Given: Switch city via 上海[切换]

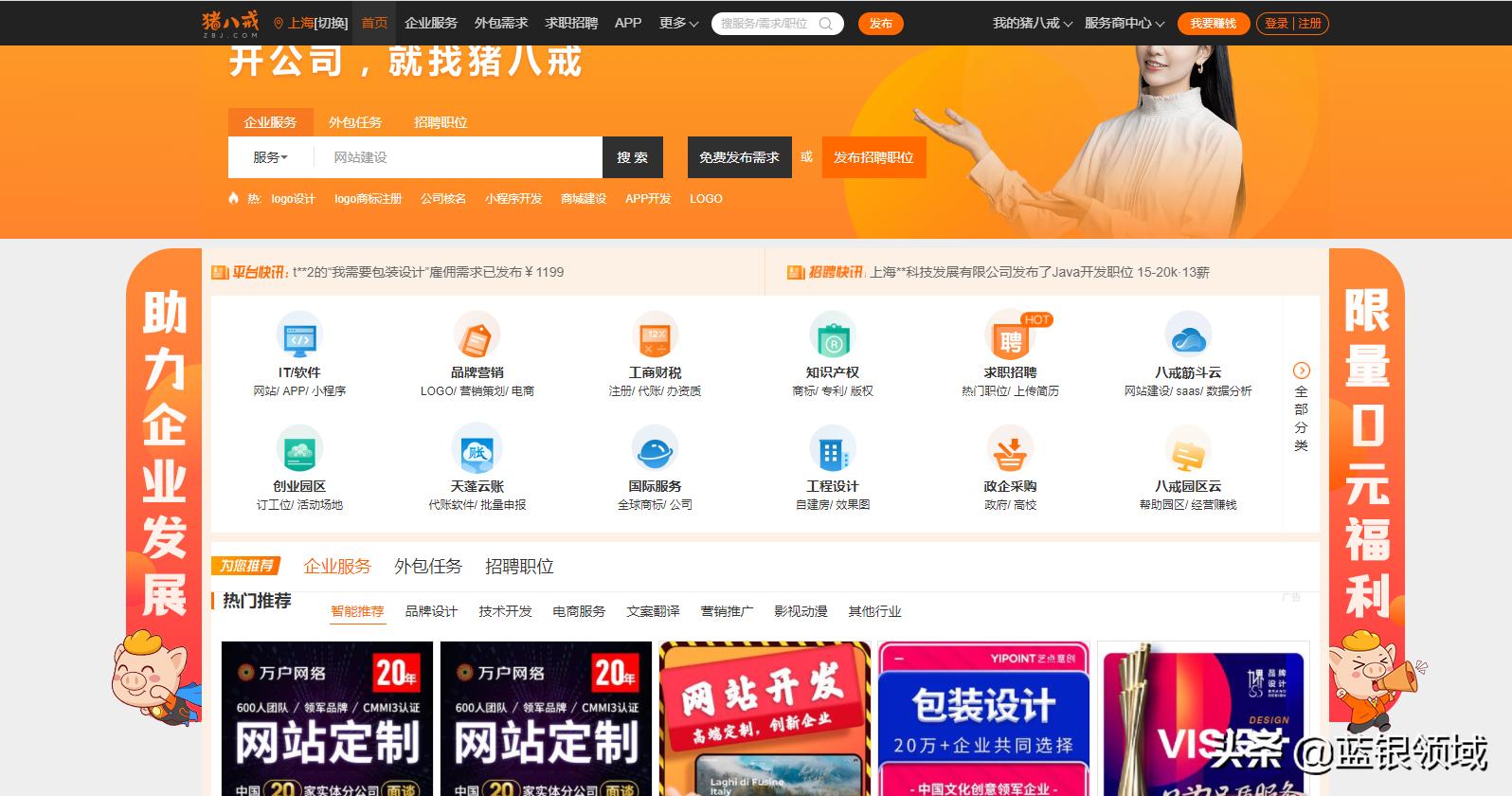Looking at the screenshot, I should (317, 23).
